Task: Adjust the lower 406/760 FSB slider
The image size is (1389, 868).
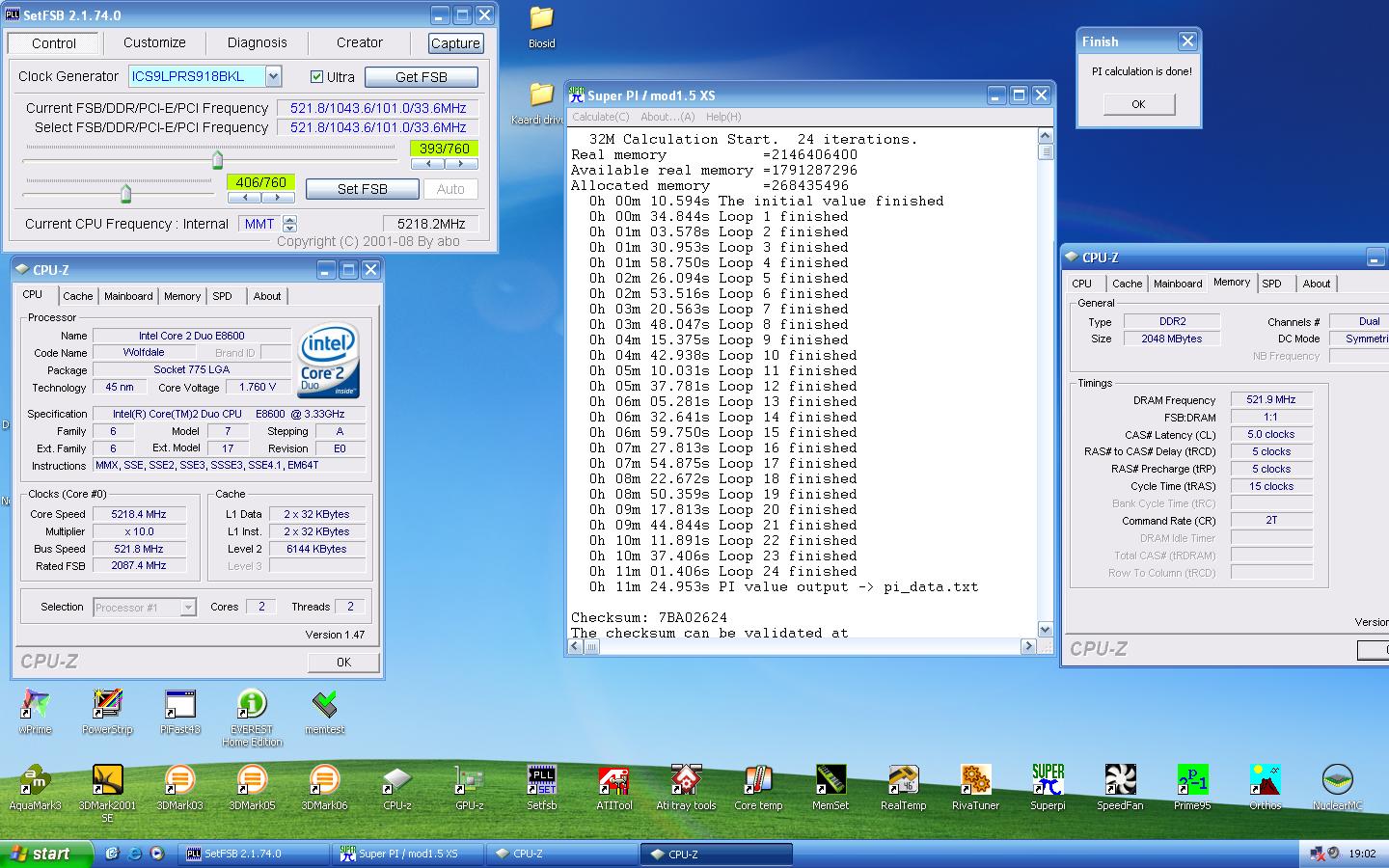Action: coord(125,194)
